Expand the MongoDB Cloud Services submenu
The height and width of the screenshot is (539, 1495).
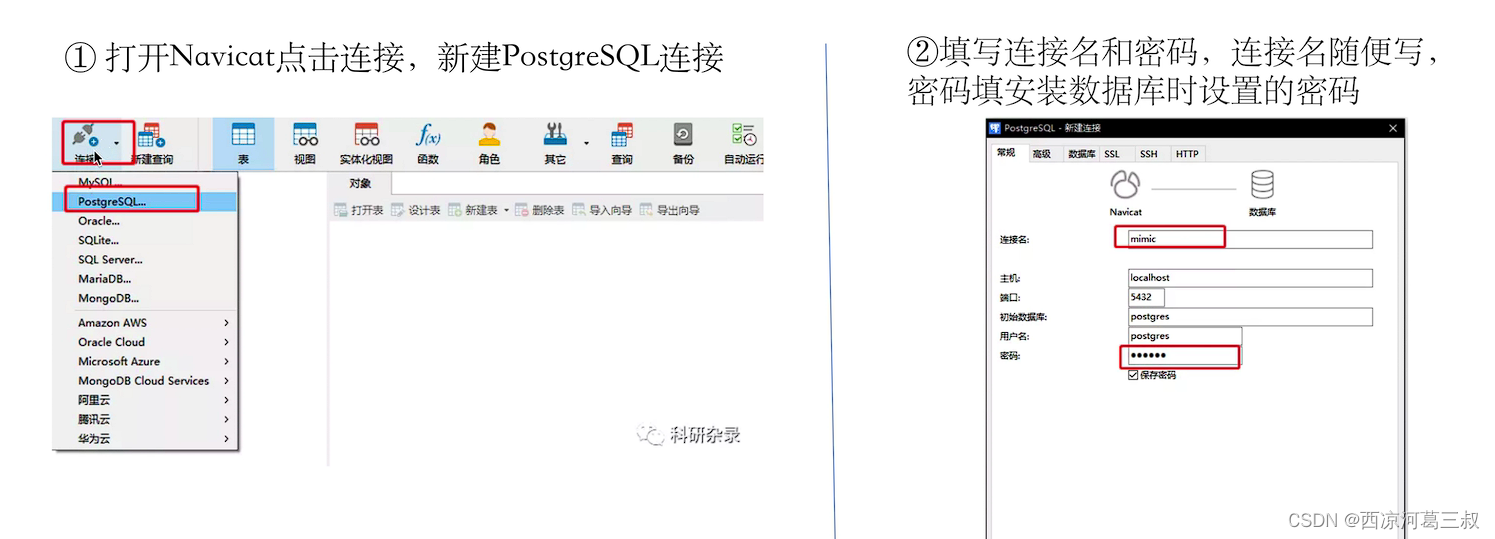click(x=227, y=381)
